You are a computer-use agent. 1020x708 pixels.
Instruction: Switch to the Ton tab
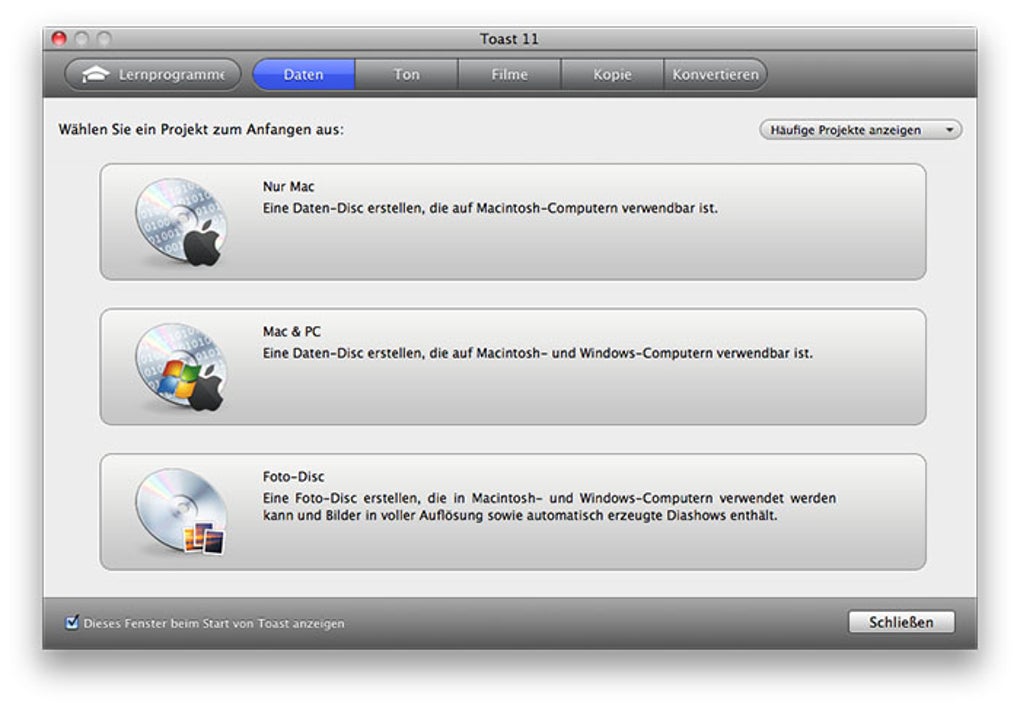pos(407,74)
